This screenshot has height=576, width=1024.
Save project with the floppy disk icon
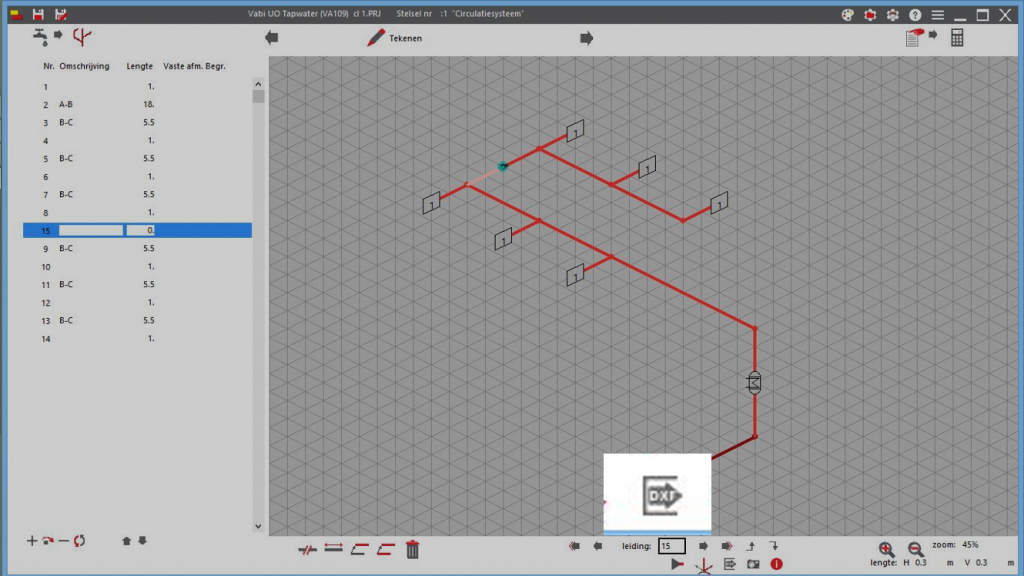coord(38,14)
